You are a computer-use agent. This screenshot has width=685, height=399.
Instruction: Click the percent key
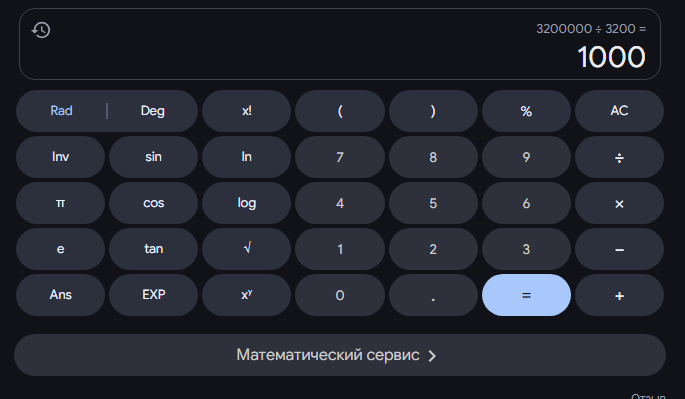point(526,111)
